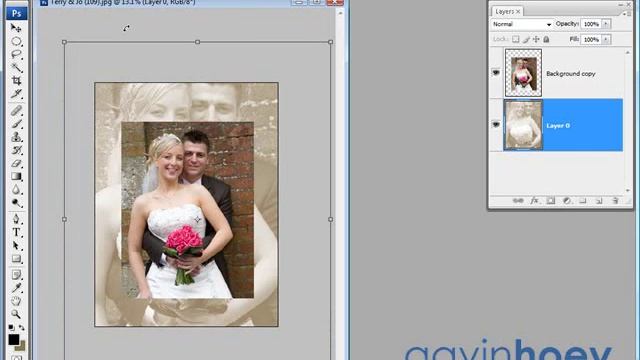Click the Opacity value field
The width and height of the screenshot is (640, 360).
(x=591, y=24)
